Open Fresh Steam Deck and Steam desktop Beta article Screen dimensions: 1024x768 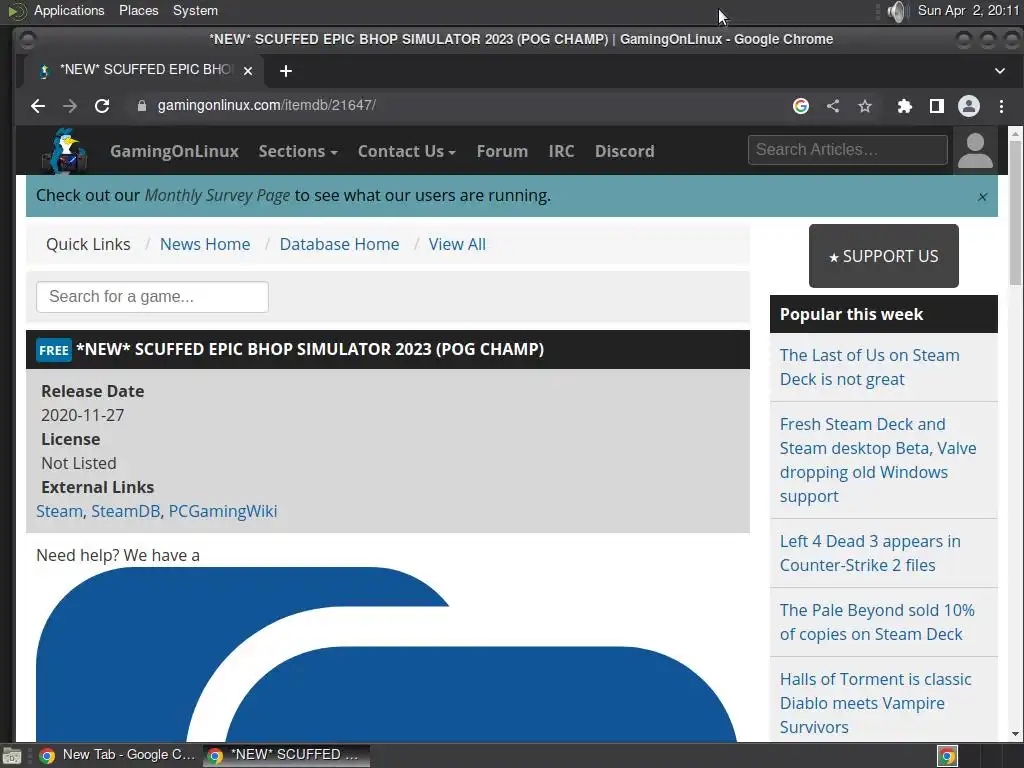pyautogui.click(x=878, y=460)
